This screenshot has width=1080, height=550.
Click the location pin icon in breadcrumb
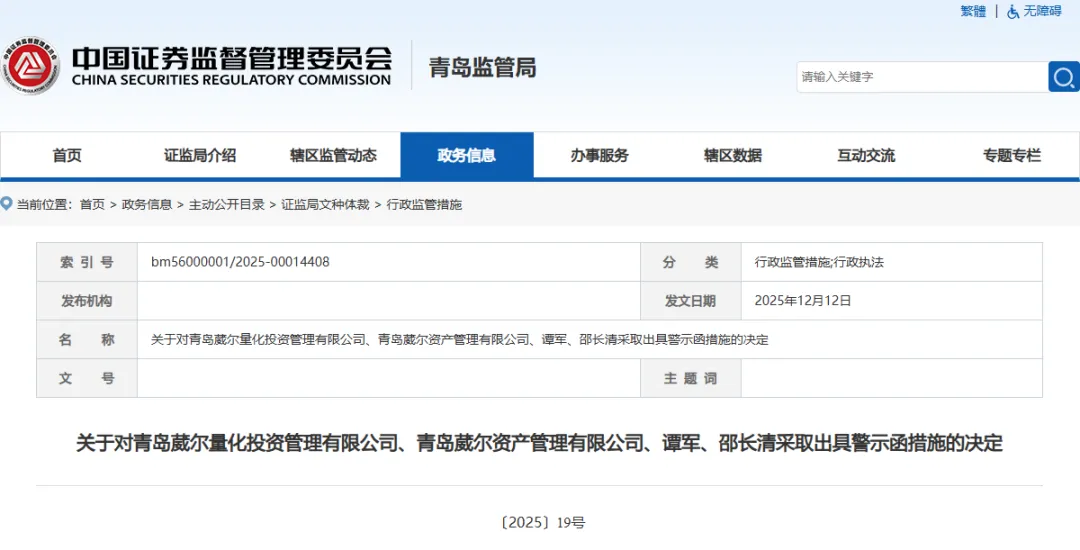point(7,204)
